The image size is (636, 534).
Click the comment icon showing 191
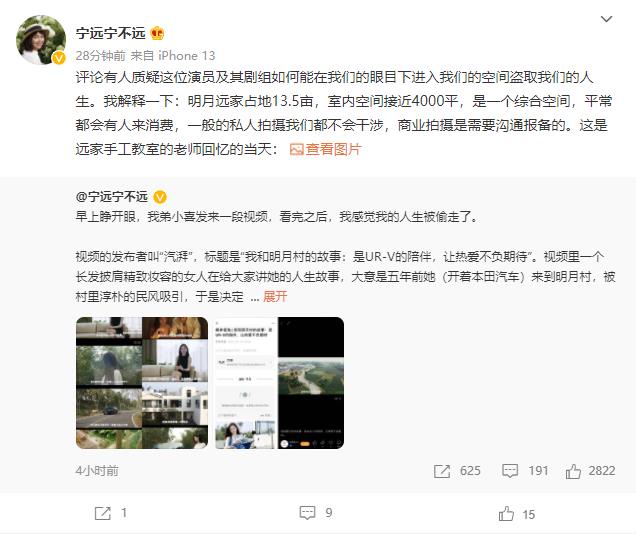[x=510, y=471]
